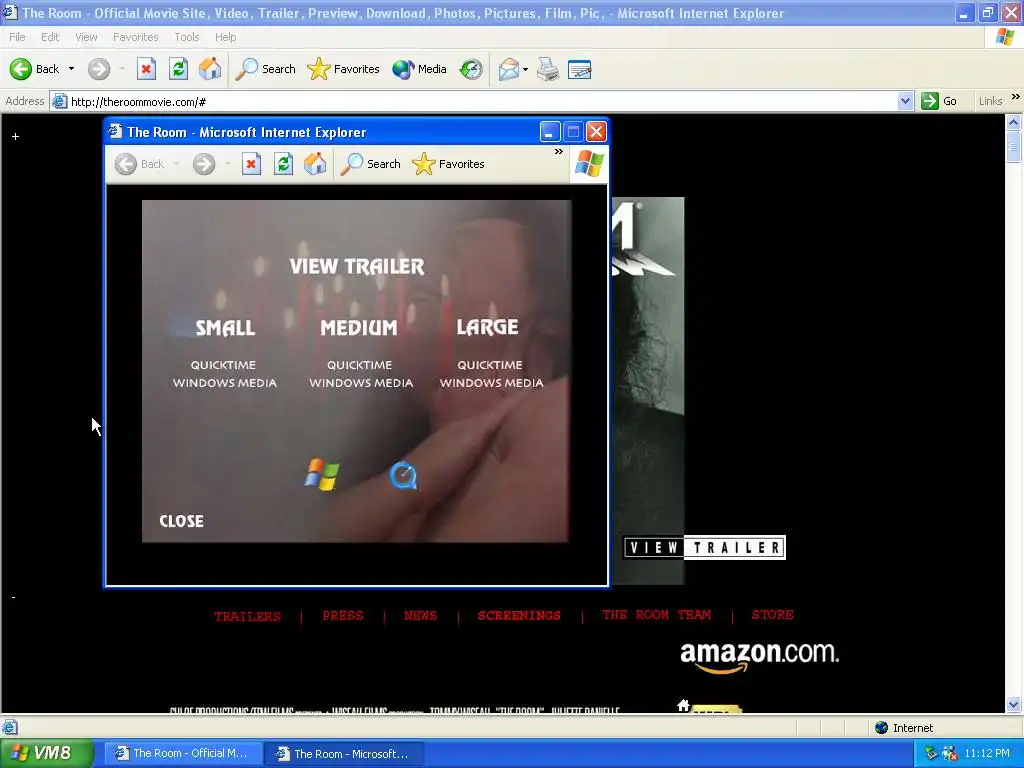The image size is (1024, 768).
Task: Click Back in main browser toolbar
Action: point(34,69)
